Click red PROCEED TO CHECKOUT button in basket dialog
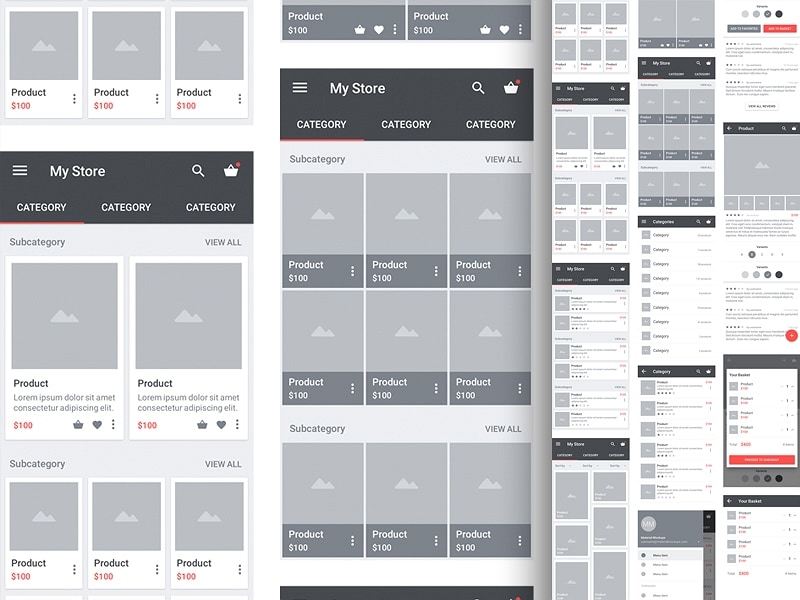The width and height of the screenshot is (800, 600). [761, 460]
